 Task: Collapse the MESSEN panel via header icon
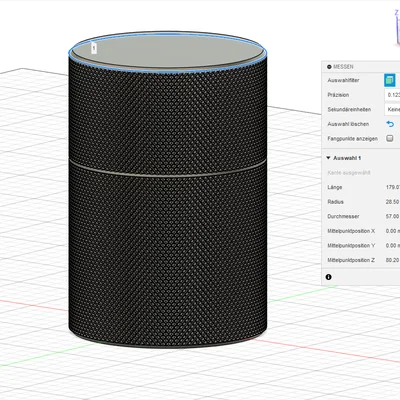pyautogui.click(x=329, y=67)
